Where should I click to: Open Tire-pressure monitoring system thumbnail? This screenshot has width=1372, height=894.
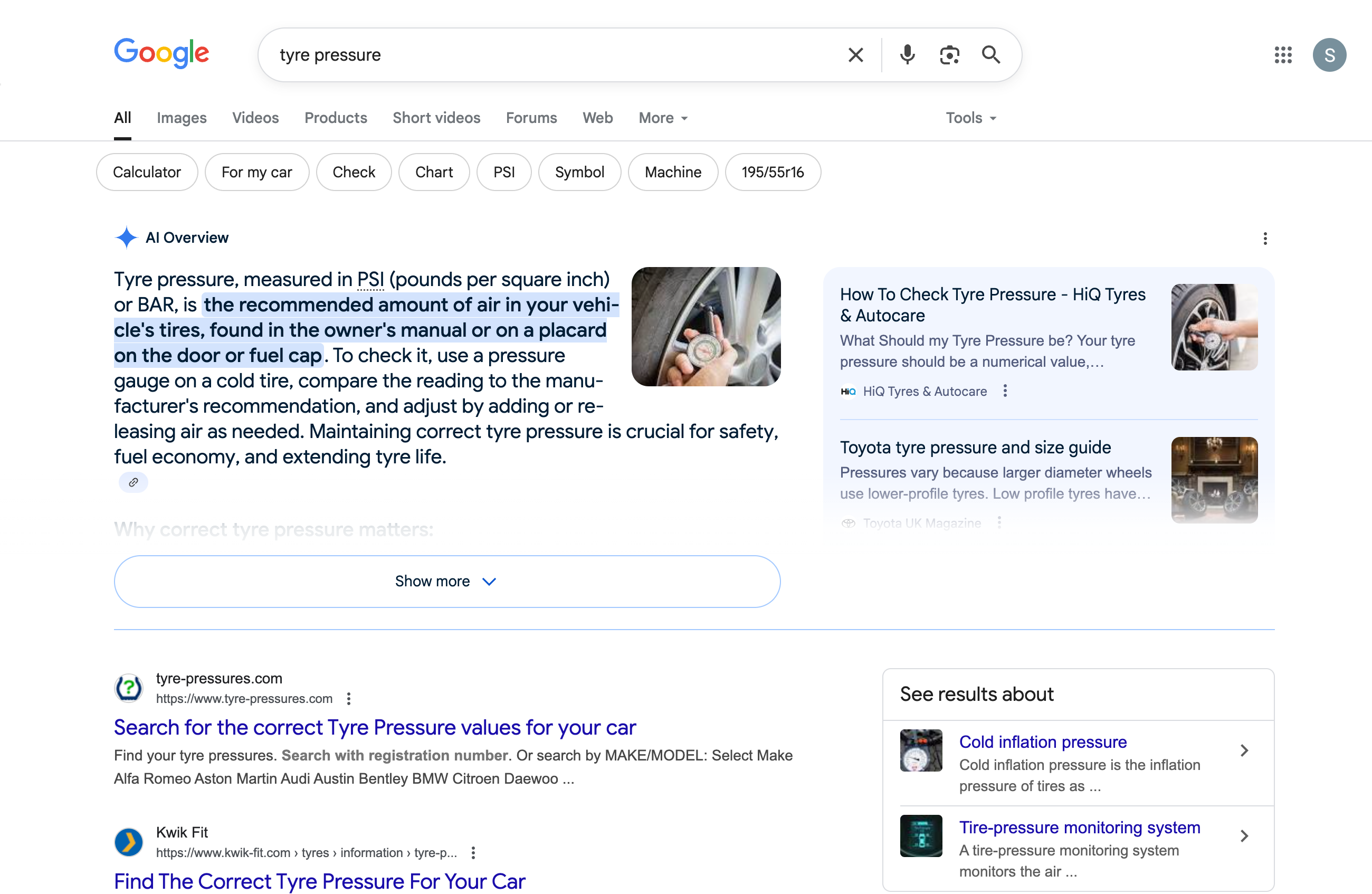click(921, 836)
